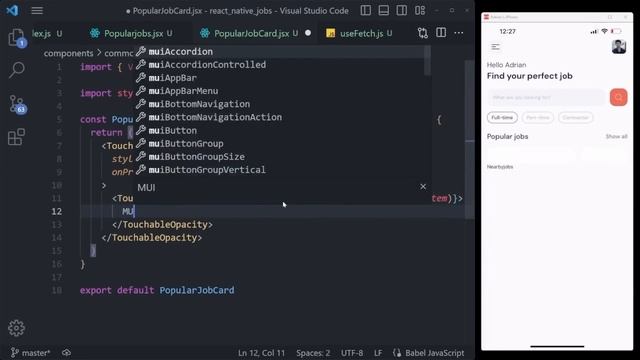Open the Extensions view in activity bar
The height and width of the screenshot is (360, 640).
(x=16, y=137)
